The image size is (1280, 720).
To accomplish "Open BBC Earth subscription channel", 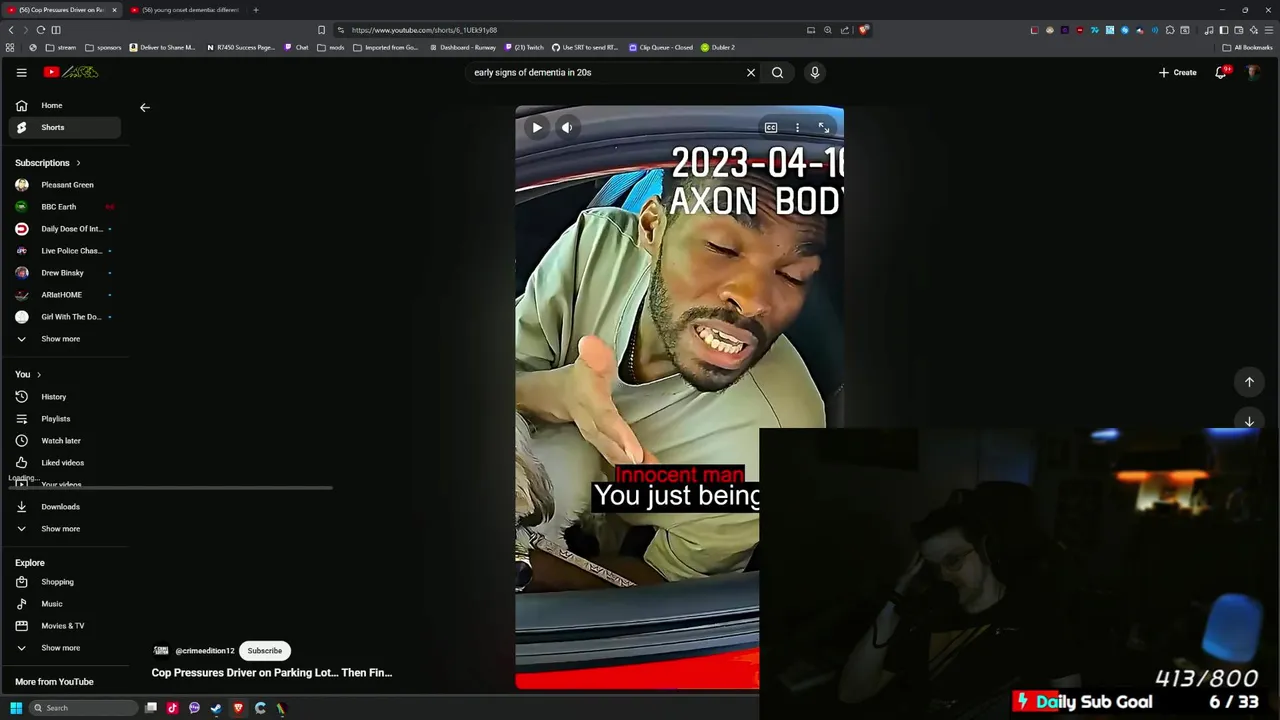I will coord(65,207).
